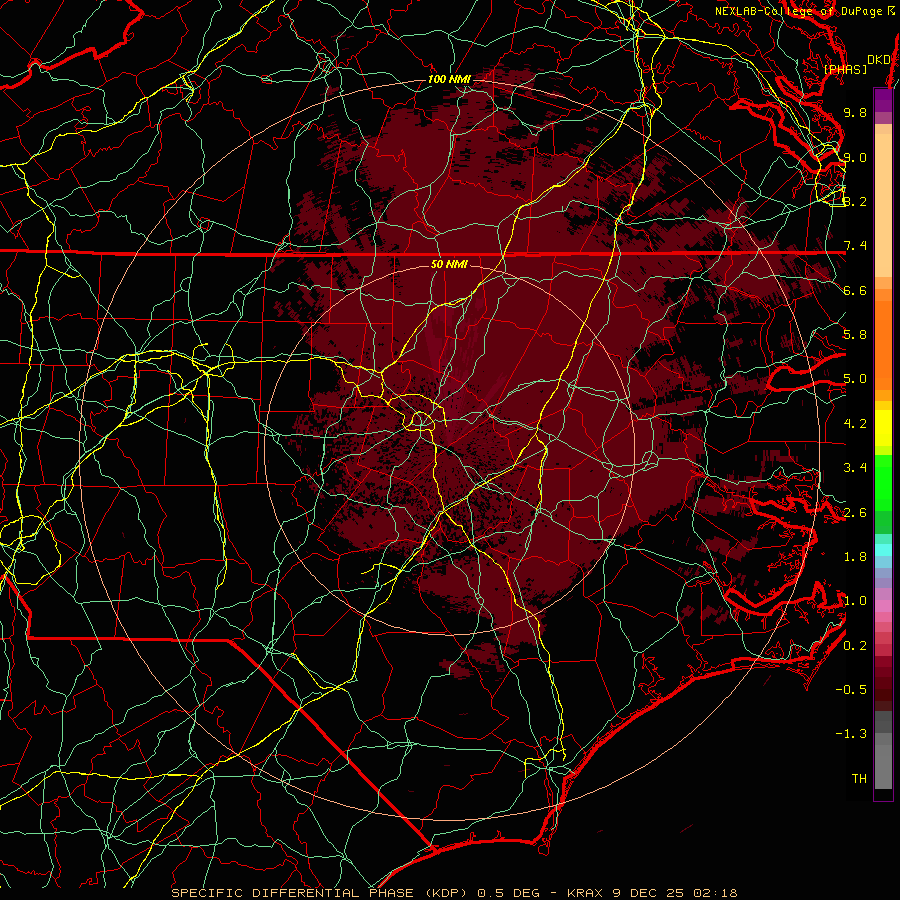Viewport: 900px width, 900px height.
Task: Click the 100 NMI range ring label
Action: (449, 79)
